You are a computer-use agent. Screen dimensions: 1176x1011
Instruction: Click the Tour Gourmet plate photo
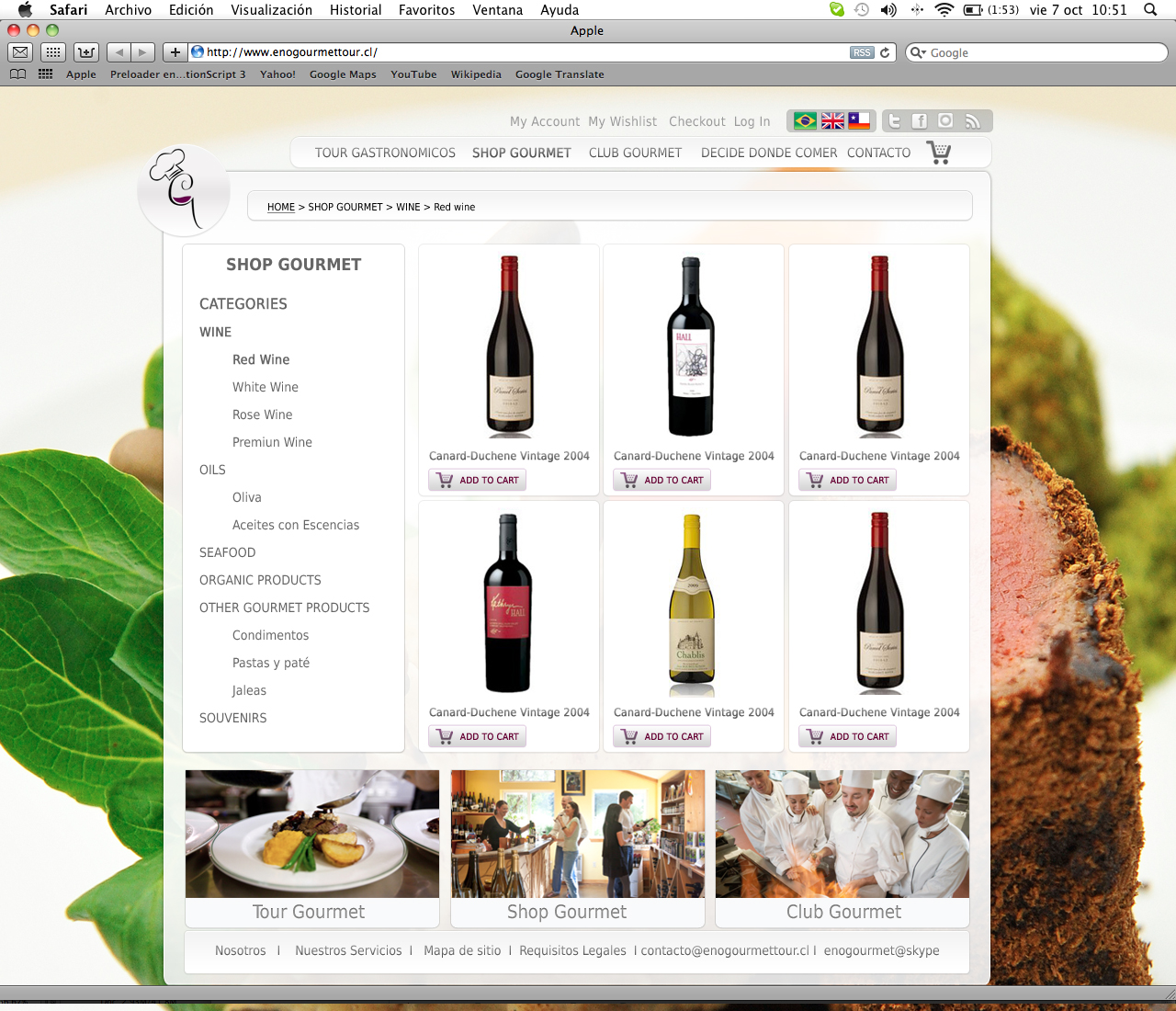click(x=312, y=834)
